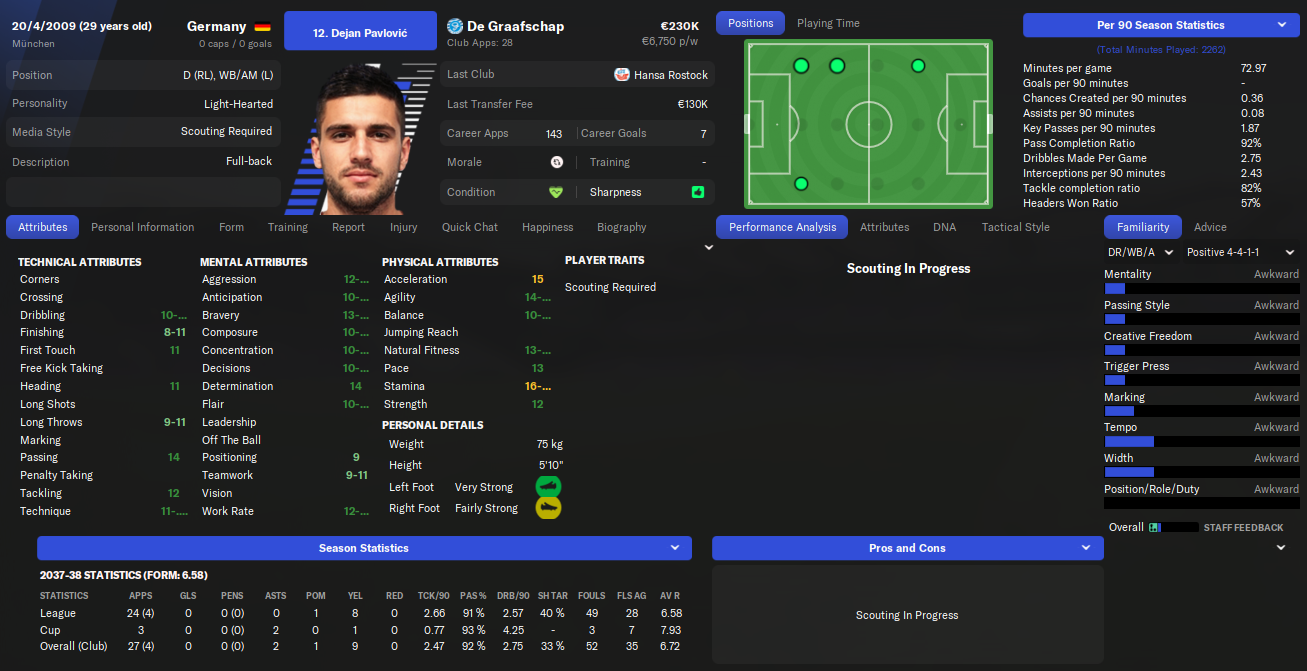This screenshot has width=1307, height=671.
Task: Click the Tempo familiarity progress bar
Action: [x=1202, y=441]
